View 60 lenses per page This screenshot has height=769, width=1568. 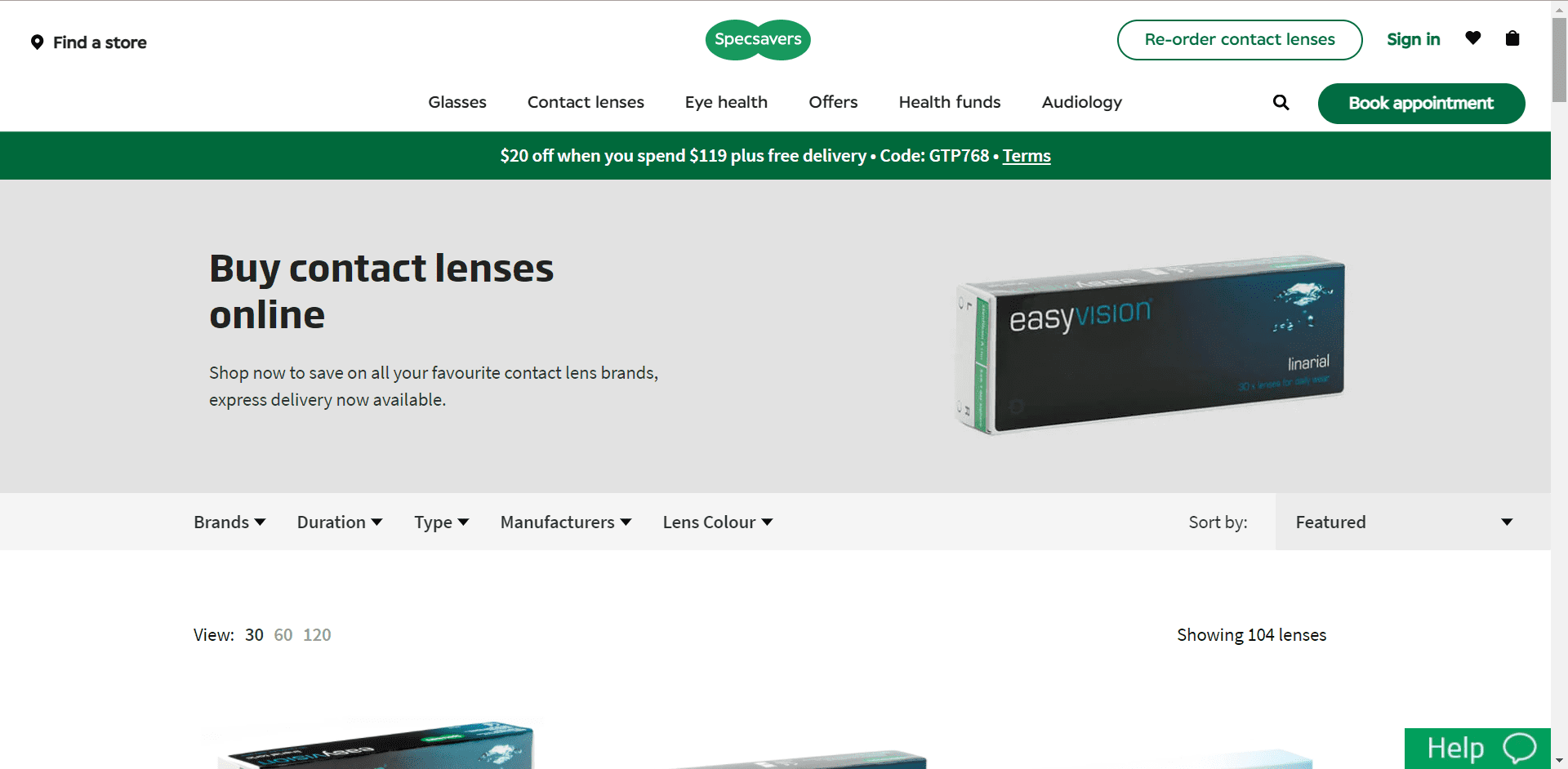(283, 635)
